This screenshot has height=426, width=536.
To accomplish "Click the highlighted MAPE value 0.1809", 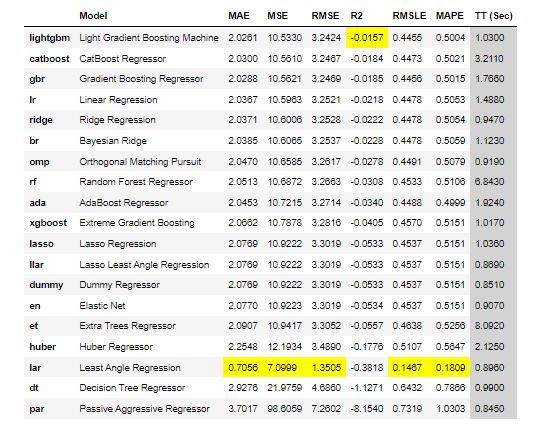I will pyautogui.click(x=450, y=368).
